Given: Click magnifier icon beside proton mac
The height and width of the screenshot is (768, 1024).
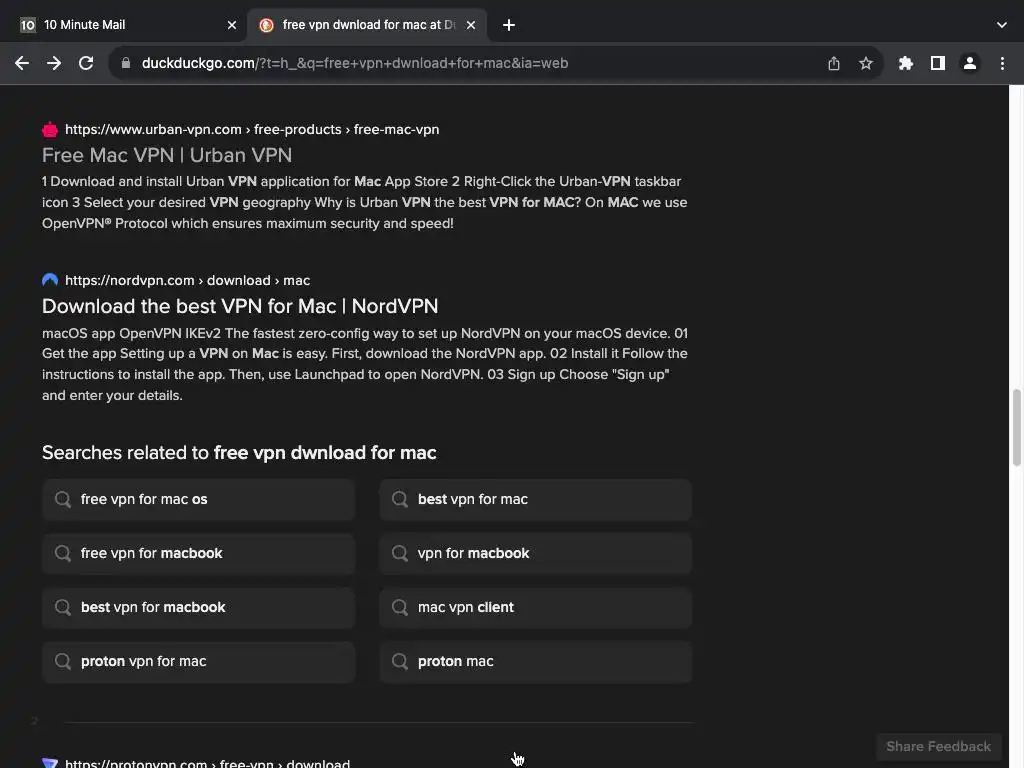Looking at the screenshot, I should coord(400,662).
